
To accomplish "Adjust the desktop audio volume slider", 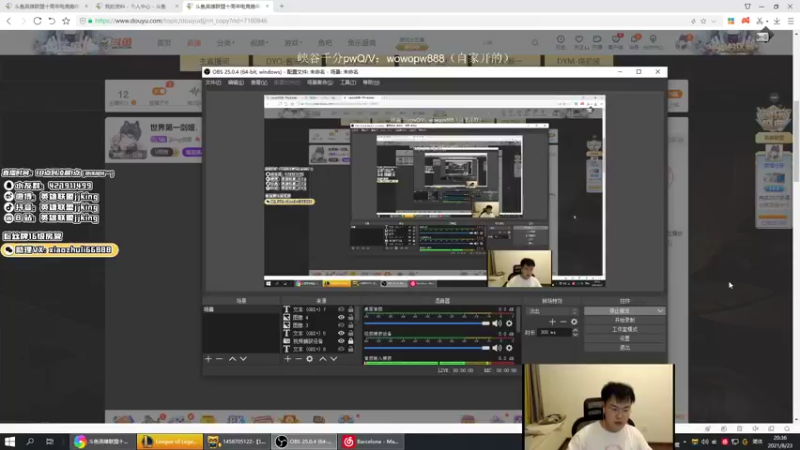I will 427,323.
